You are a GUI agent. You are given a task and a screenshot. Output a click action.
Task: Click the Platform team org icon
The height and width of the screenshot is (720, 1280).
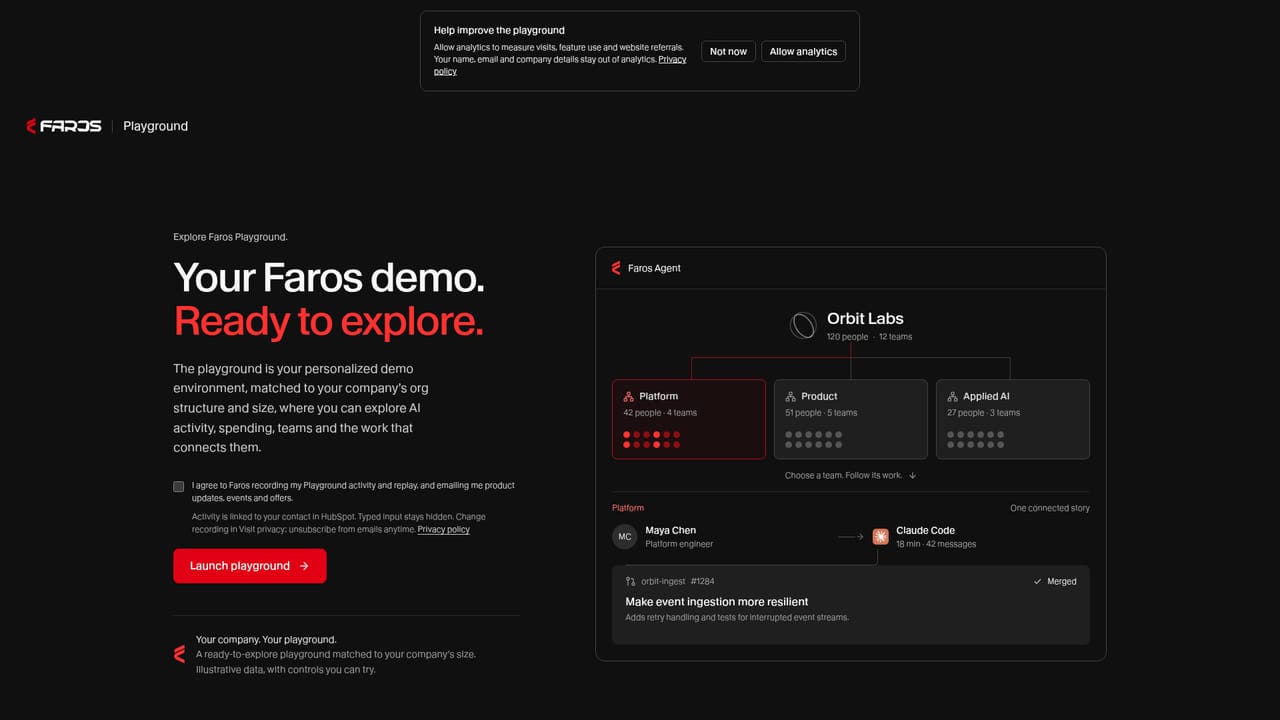click(x=629, y=397)
